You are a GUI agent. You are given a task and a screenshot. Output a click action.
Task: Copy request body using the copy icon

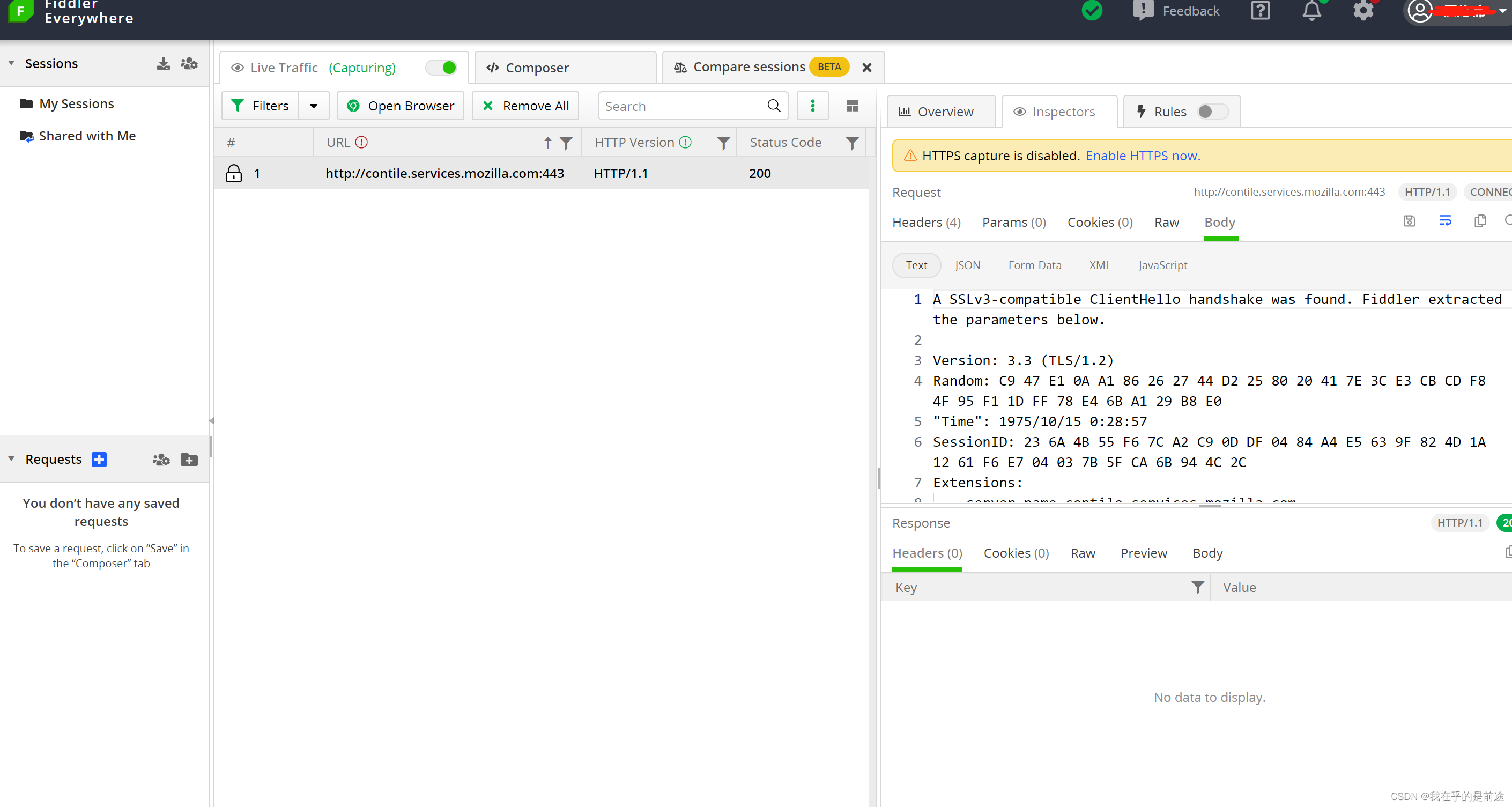[x=1480, y=221]
